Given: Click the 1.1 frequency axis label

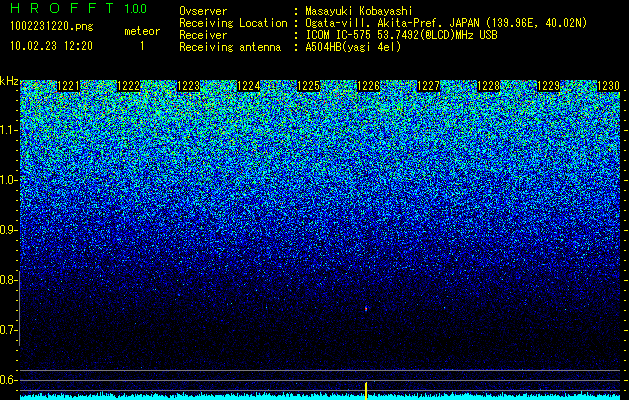Looking at the screenshot, I should (9, 130).
